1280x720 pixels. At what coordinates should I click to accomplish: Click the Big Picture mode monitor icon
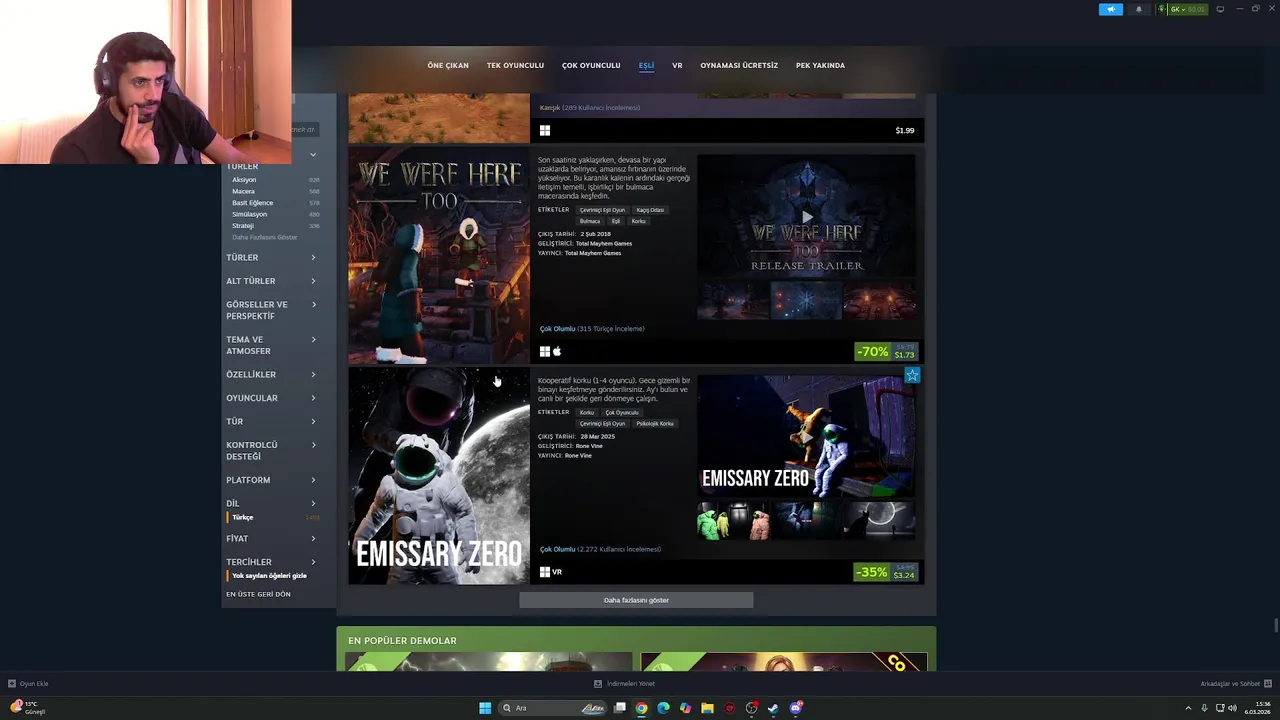point(1220,9)
